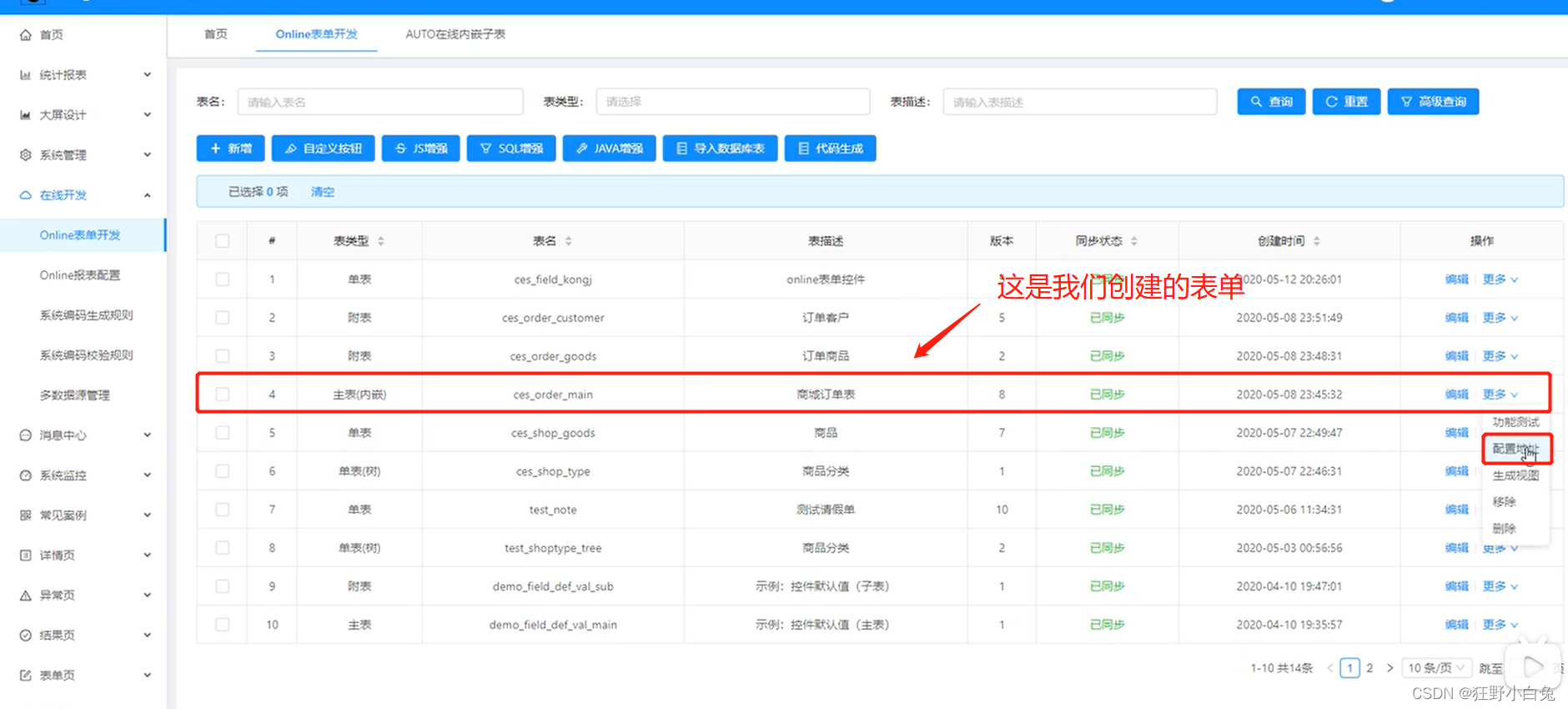Toggle the select-all header checkbox

coord(223,241)
